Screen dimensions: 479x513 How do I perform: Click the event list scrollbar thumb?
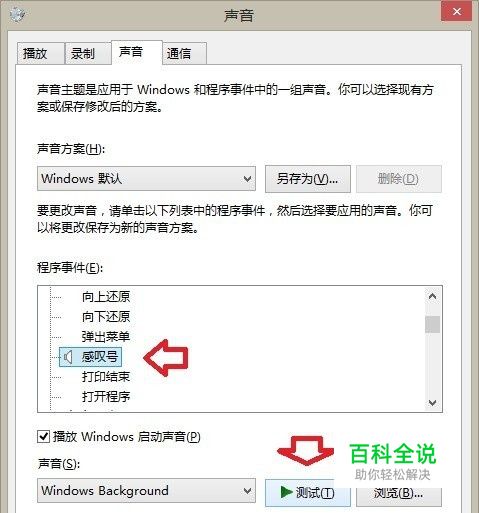point(432,324)
